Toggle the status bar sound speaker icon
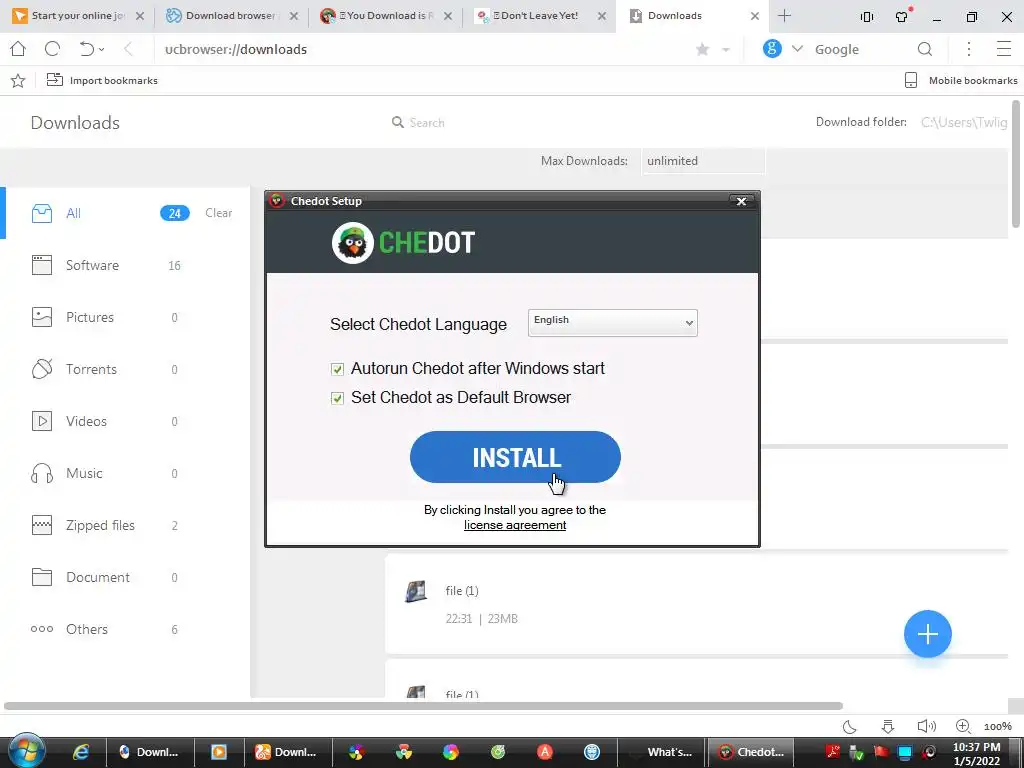Screen dimensions: 1024x768 pos(926,726)
